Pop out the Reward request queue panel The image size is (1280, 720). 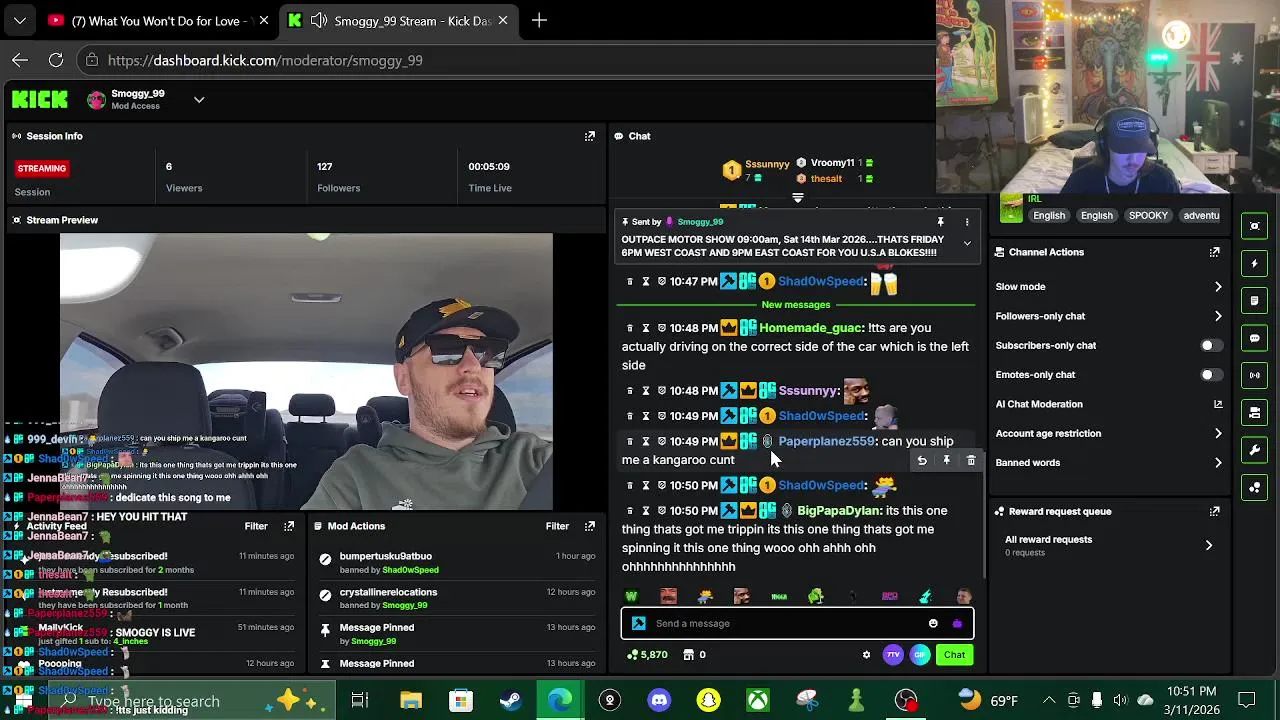[1215, 511]
